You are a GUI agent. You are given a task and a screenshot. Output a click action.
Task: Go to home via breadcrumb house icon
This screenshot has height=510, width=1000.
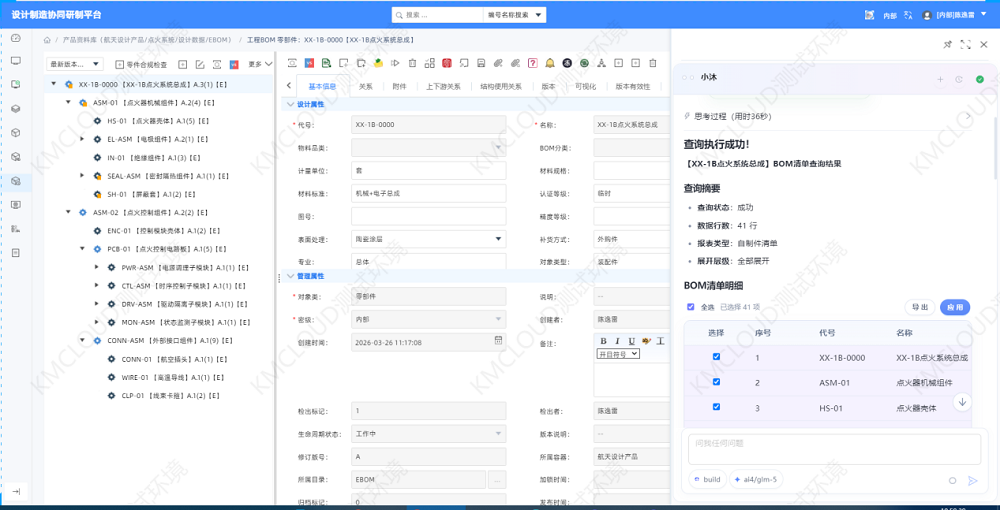point(47,40)
